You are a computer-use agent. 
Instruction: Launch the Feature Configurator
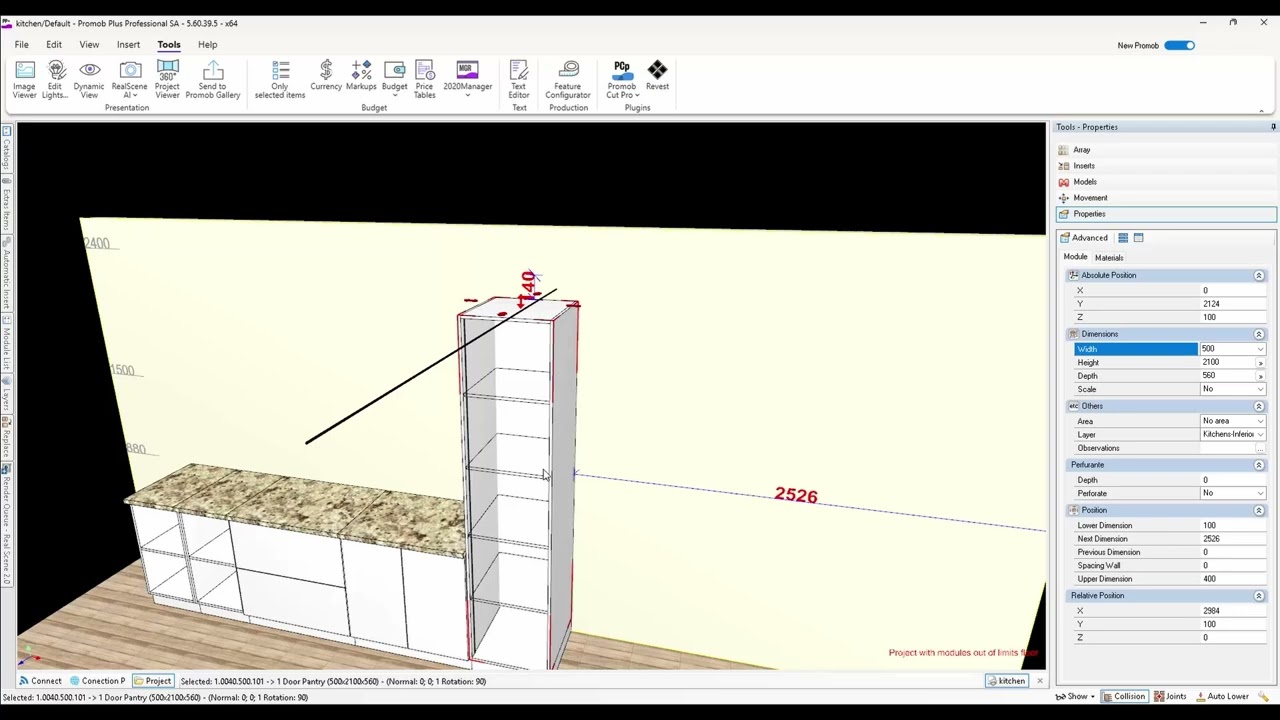(x=568, y=79)
